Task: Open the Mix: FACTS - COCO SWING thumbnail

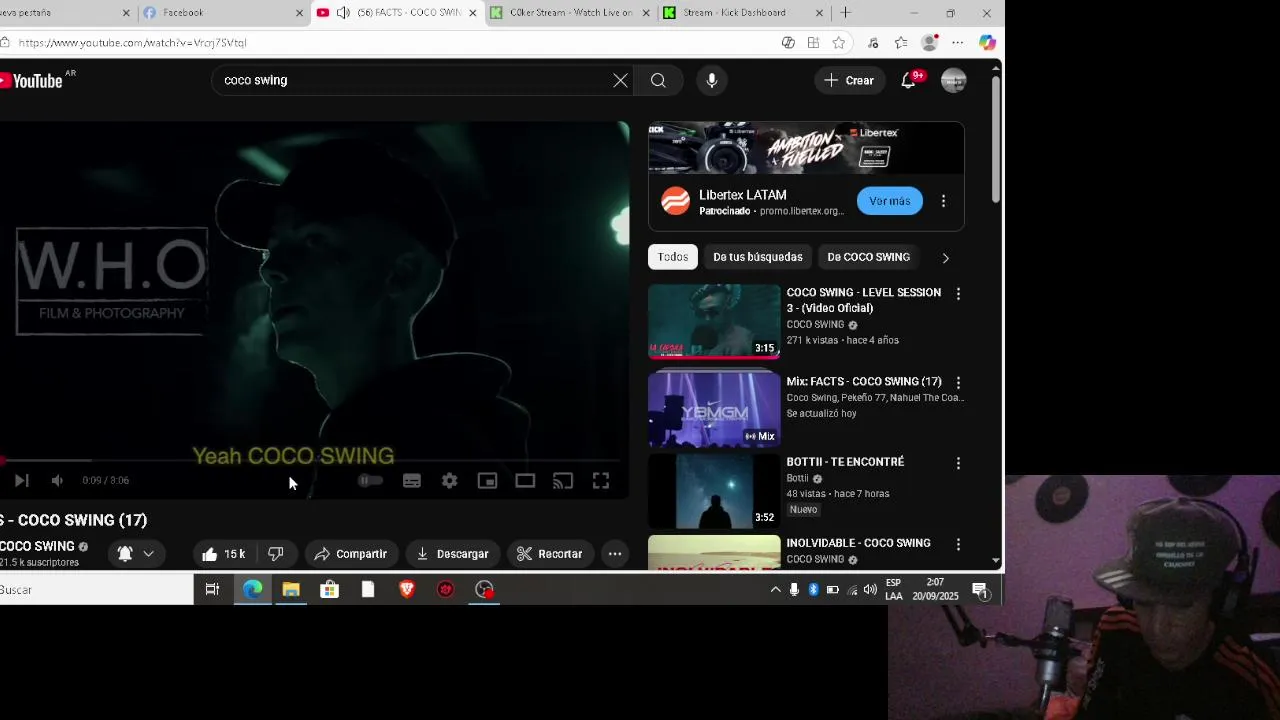Action: click(x=714, y=409)
